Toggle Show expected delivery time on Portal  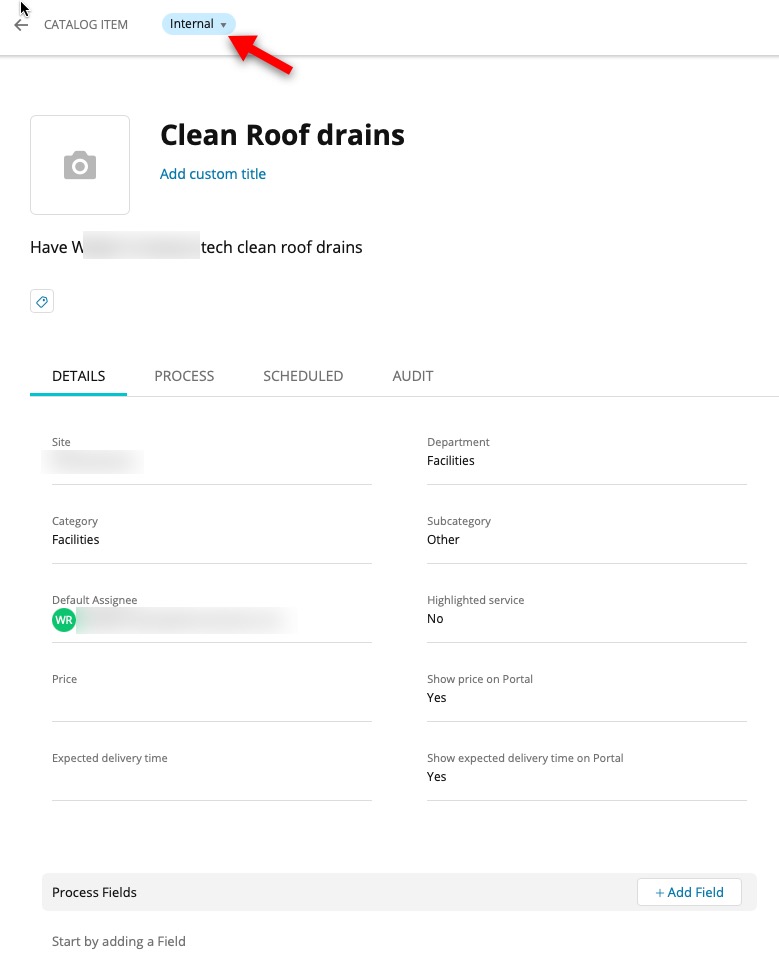coord(586,777)
